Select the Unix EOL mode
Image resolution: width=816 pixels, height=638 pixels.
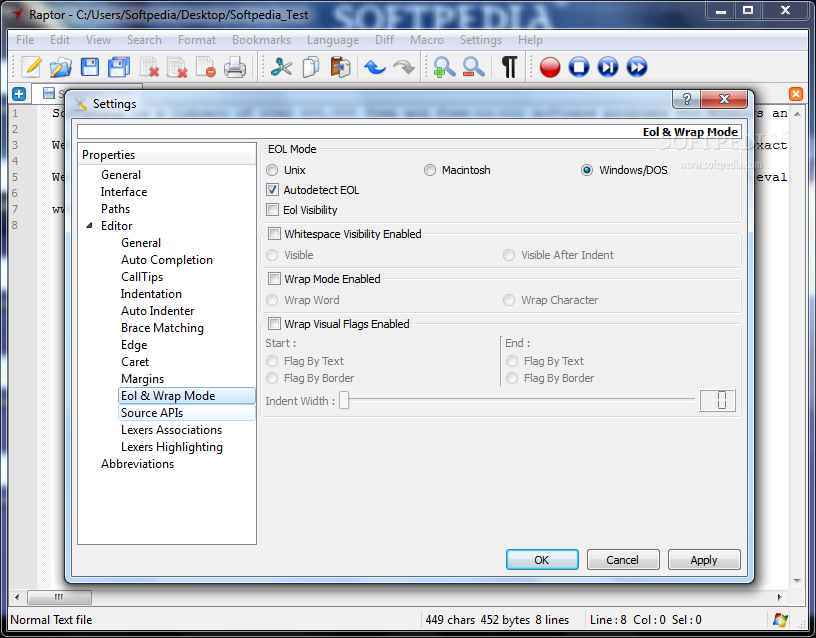(x=285, y=170)
